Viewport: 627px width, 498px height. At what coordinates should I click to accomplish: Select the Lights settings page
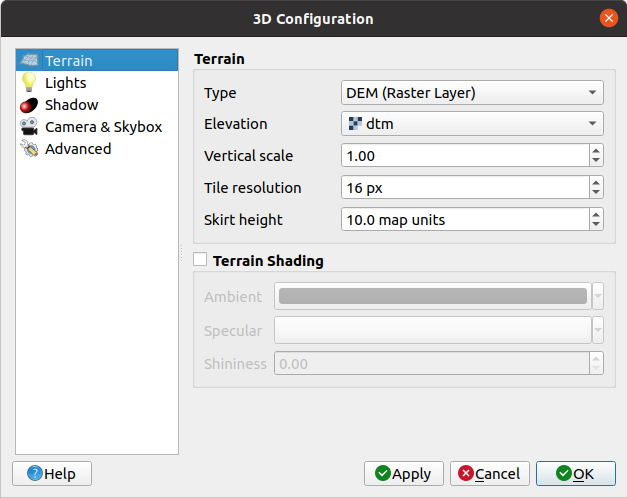tap(66, 83)
